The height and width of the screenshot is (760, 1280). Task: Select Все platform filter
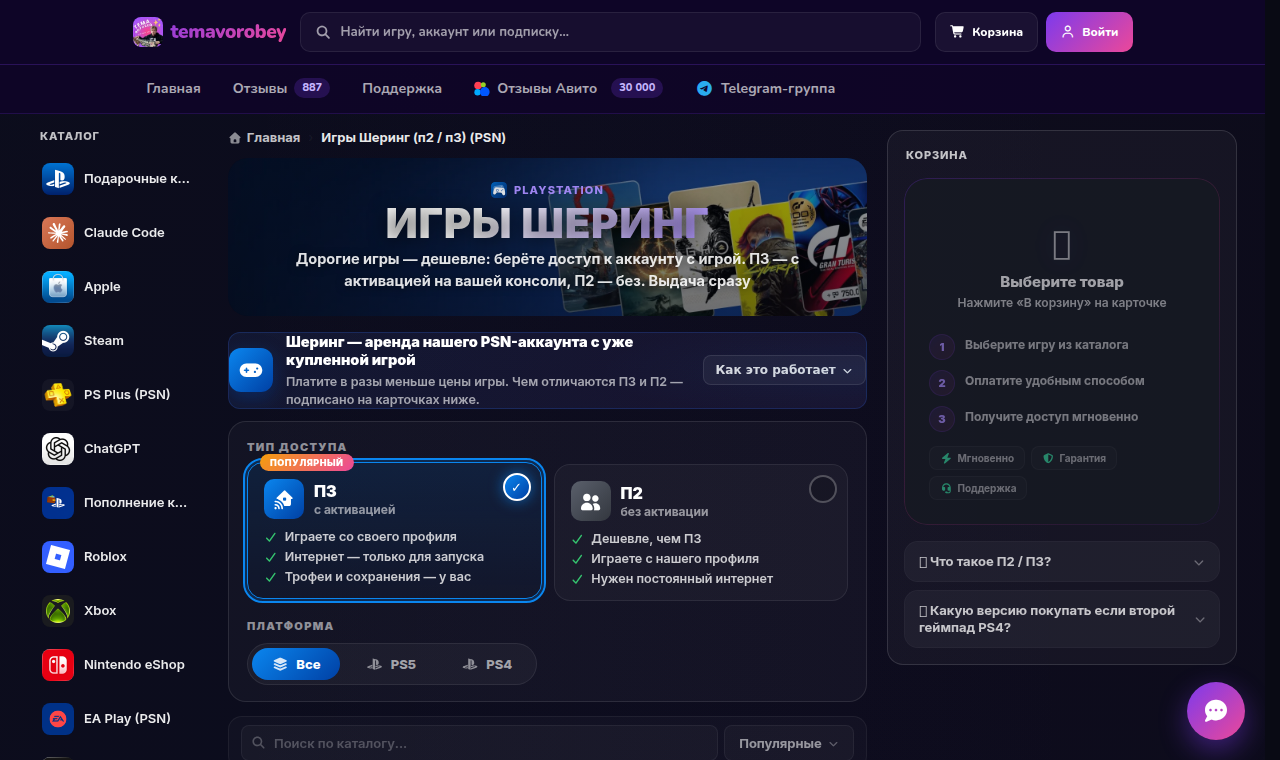point(296,664)
